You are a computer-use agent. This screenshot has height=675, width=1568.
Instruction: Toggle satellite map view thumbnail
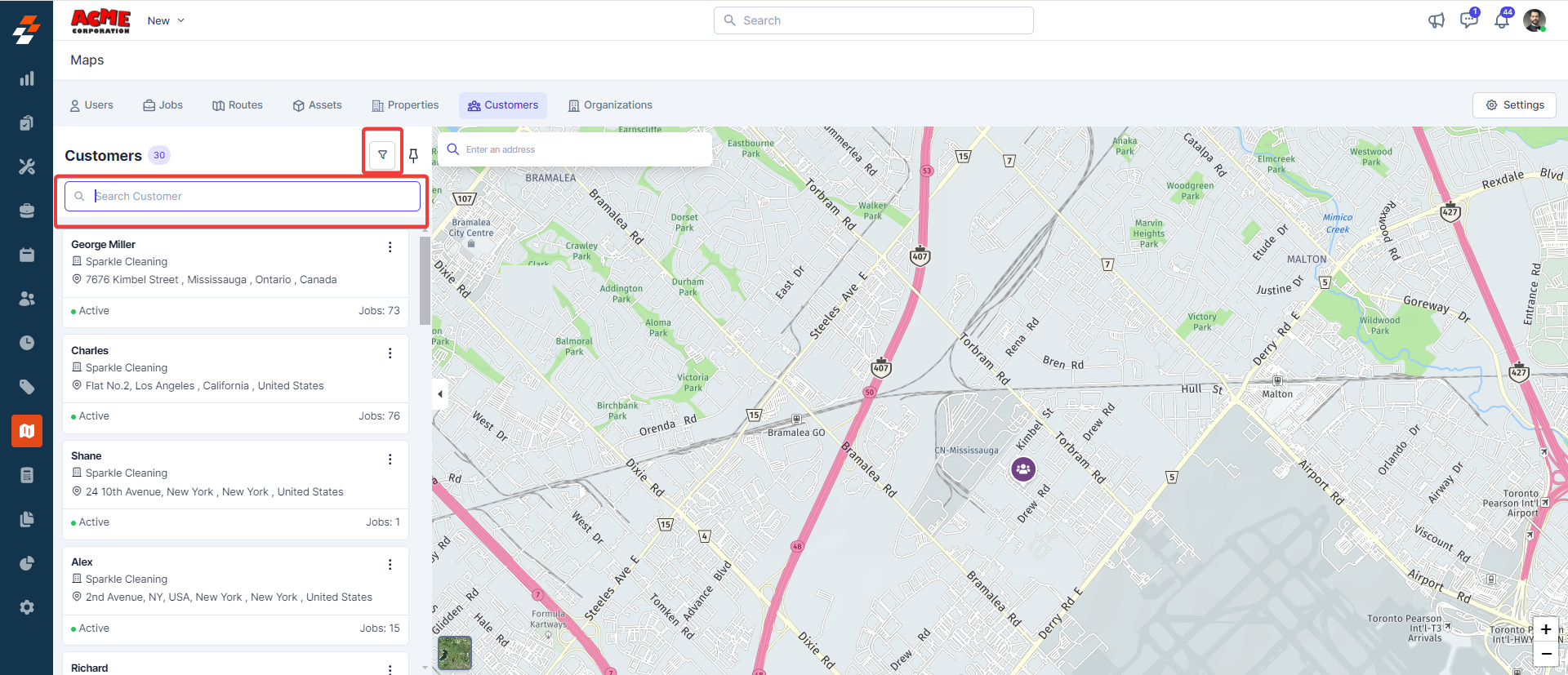pyautogui.click(x=455, y=653)
